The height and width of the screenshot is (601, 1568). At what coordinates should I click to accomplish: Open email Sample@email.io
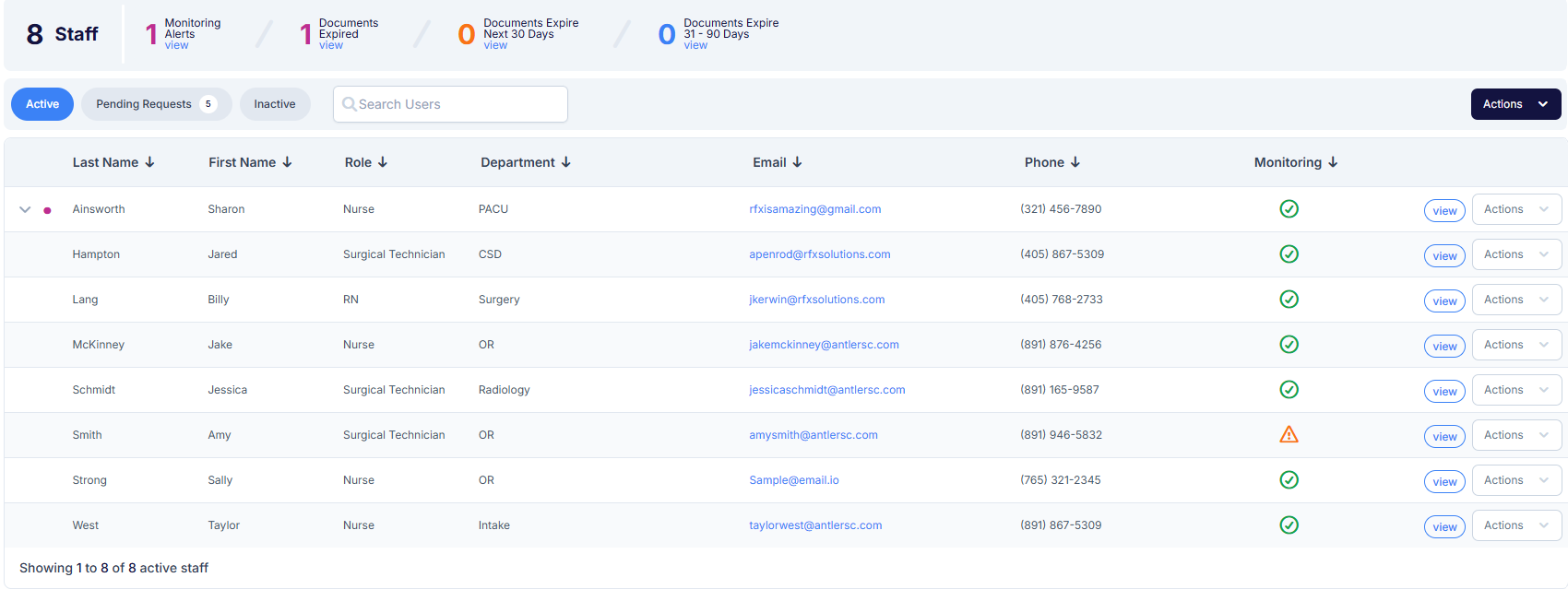tap(793, 480)
